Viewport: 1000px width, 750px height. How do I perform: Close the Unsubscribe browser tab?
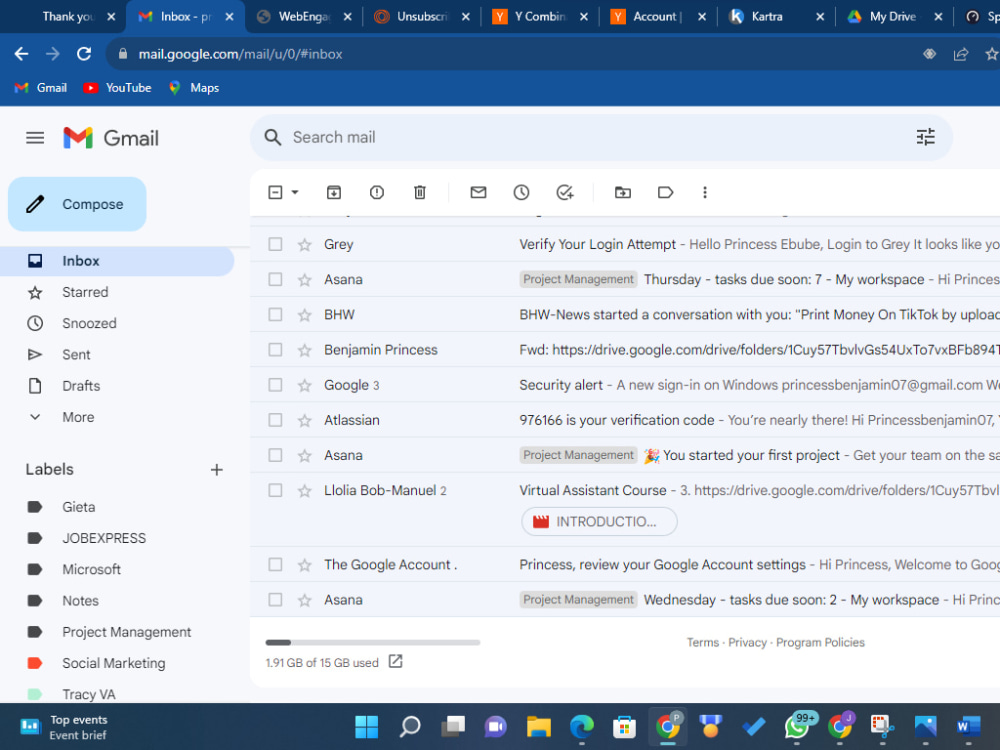(466, 17)
